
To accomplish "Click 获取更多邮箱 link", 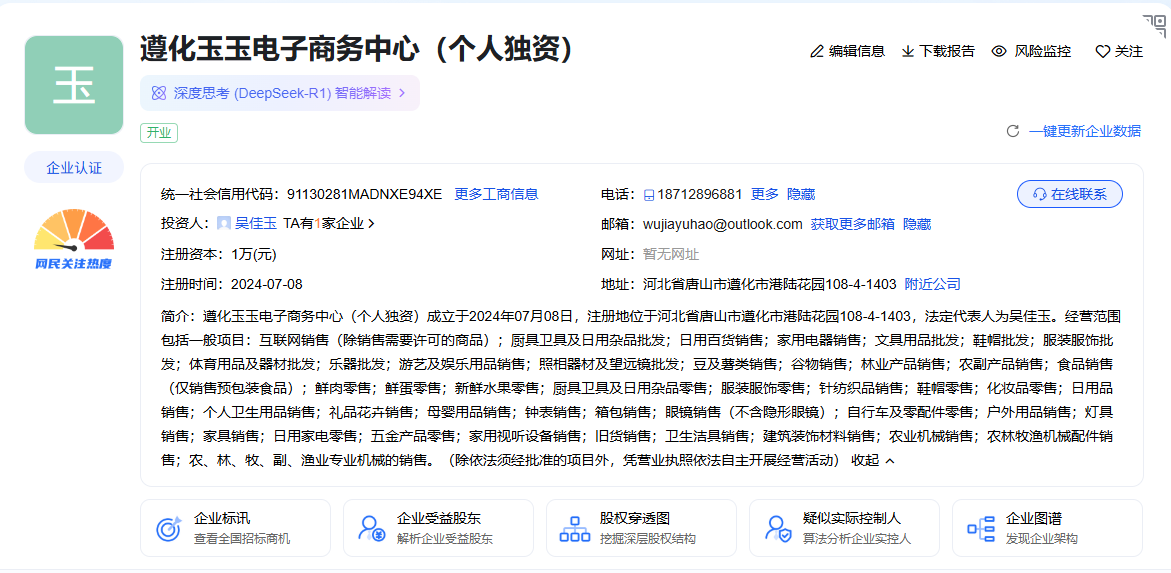I will [853, 224].
